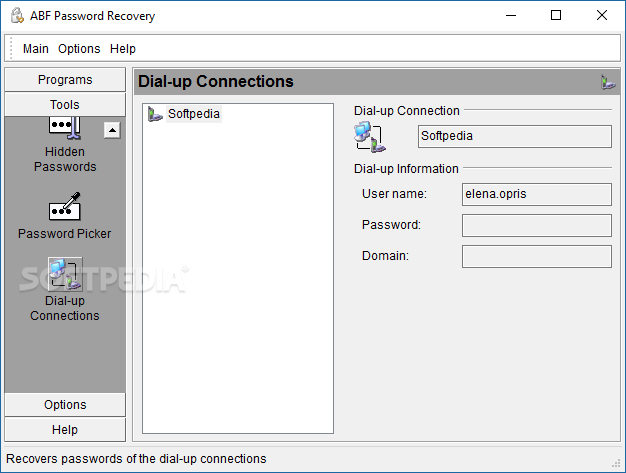Click the Password Picker label
Viewport: 626px width, 473px height.
pos(65,234)
